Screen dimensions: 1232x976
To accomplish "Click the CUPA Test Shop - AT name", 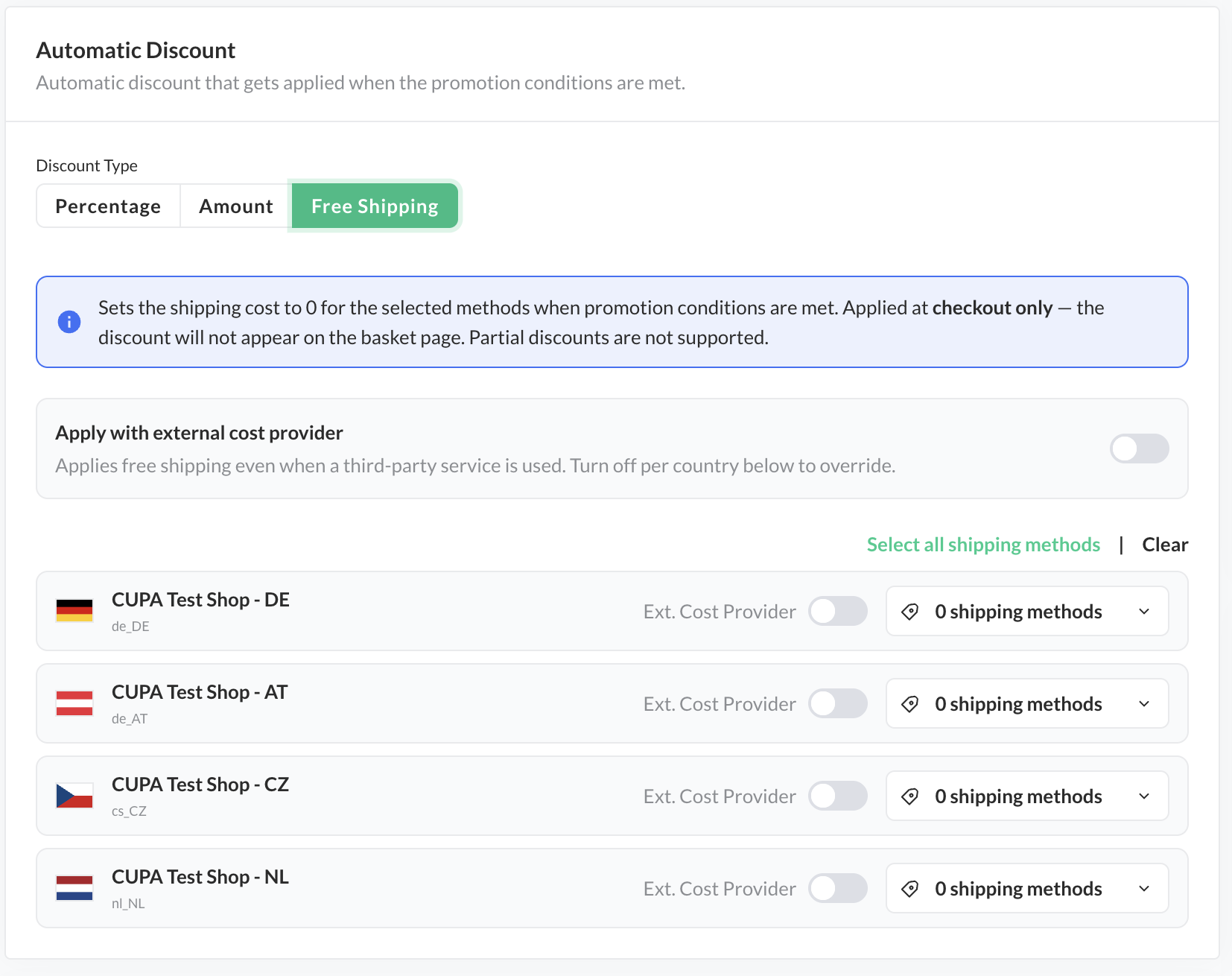I will [200, 692].
